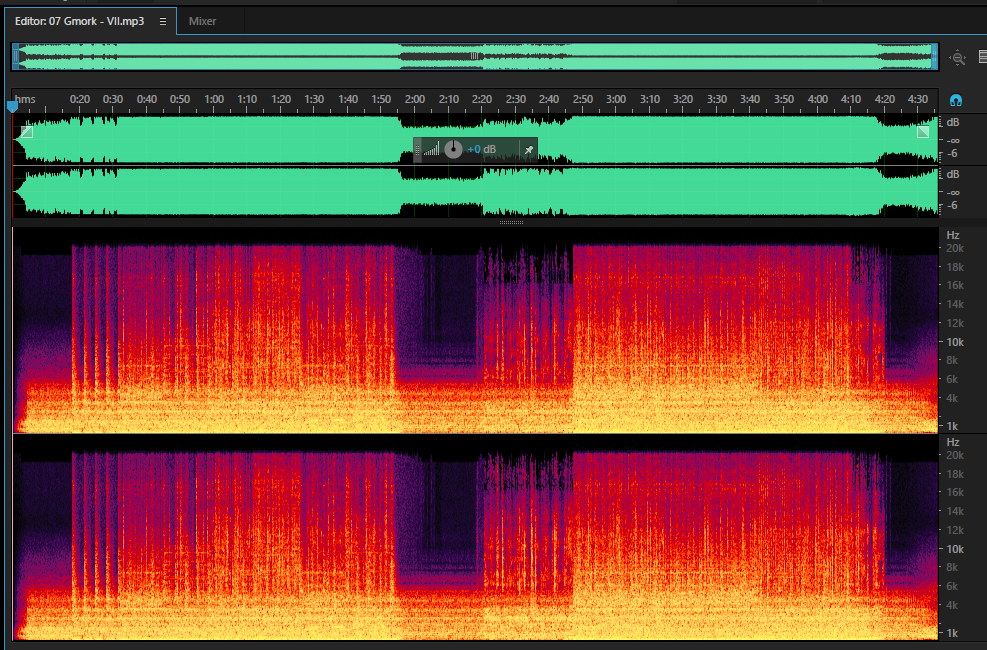Click the dotted divider between waveform and spectrogram
The height and width of the screenshot is (650, 987).
point(511,222)
